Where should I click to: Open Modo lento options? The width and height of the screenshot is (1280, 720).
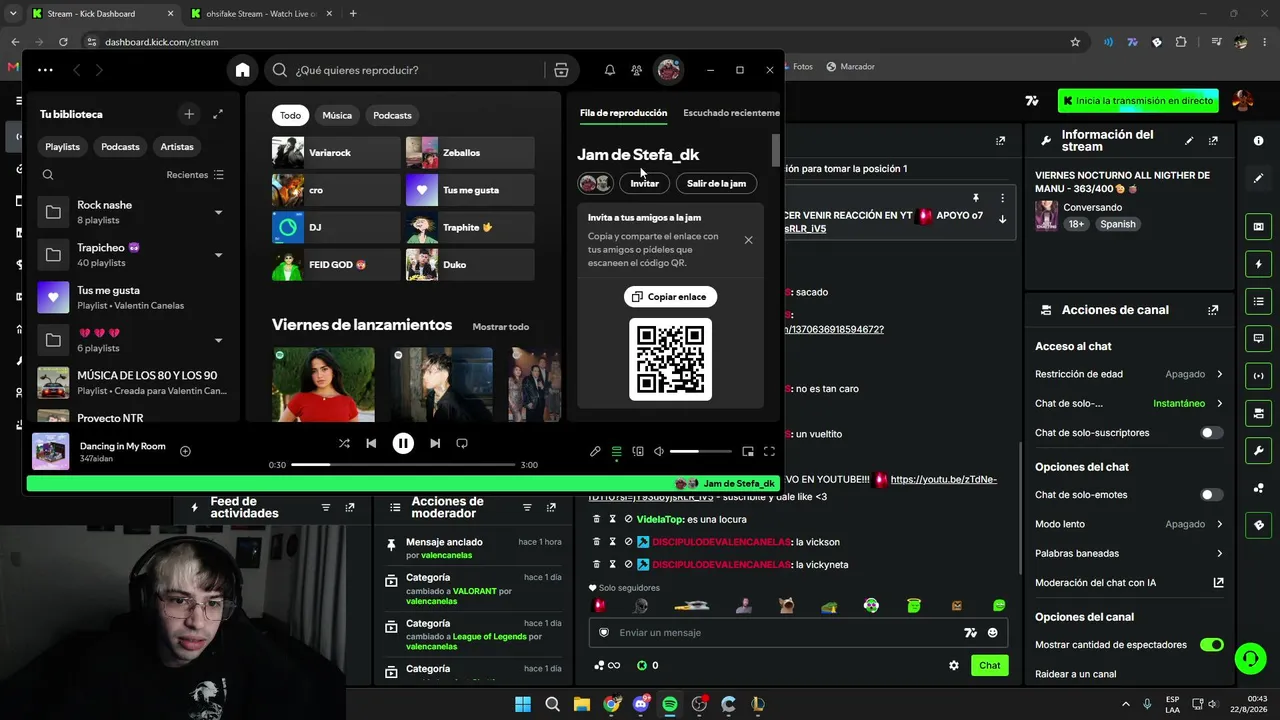[x=1129, y=524]
